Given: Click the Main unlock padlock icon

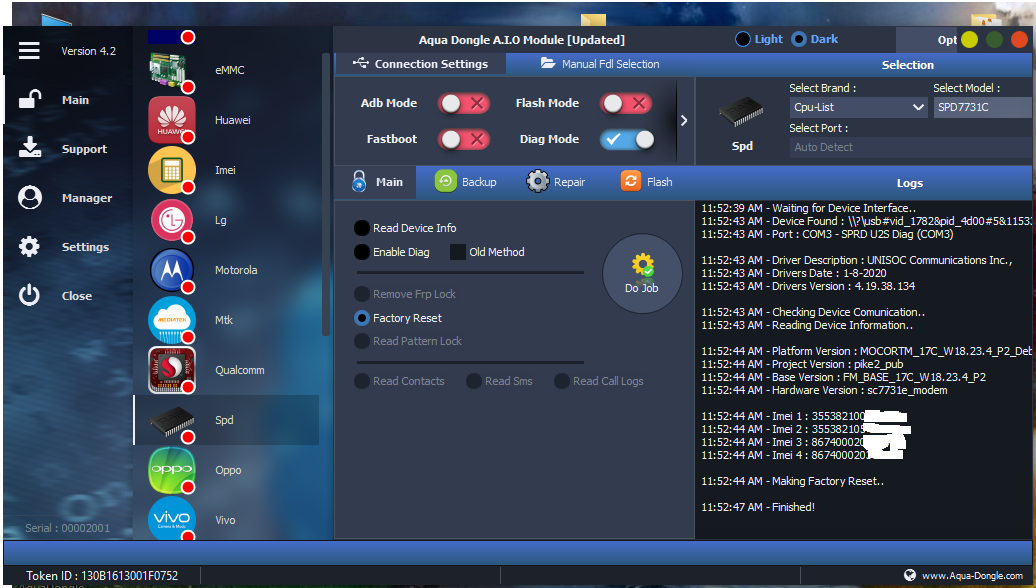Looking at the screenshot, I should tap(30, 99).
